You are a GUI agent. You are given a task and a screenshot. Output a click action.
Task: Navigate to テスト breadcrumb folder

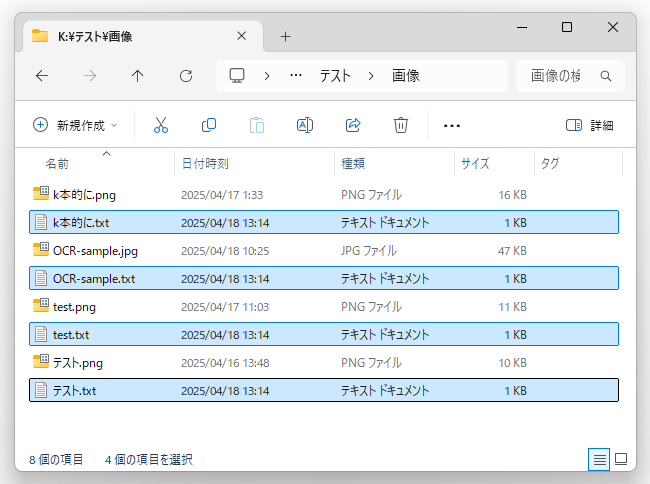click(335, 76)
